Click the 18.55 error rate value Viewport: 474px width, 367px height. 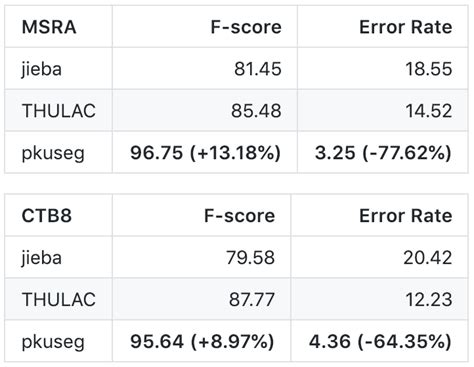pyautogui.click(x=429, y=69)
